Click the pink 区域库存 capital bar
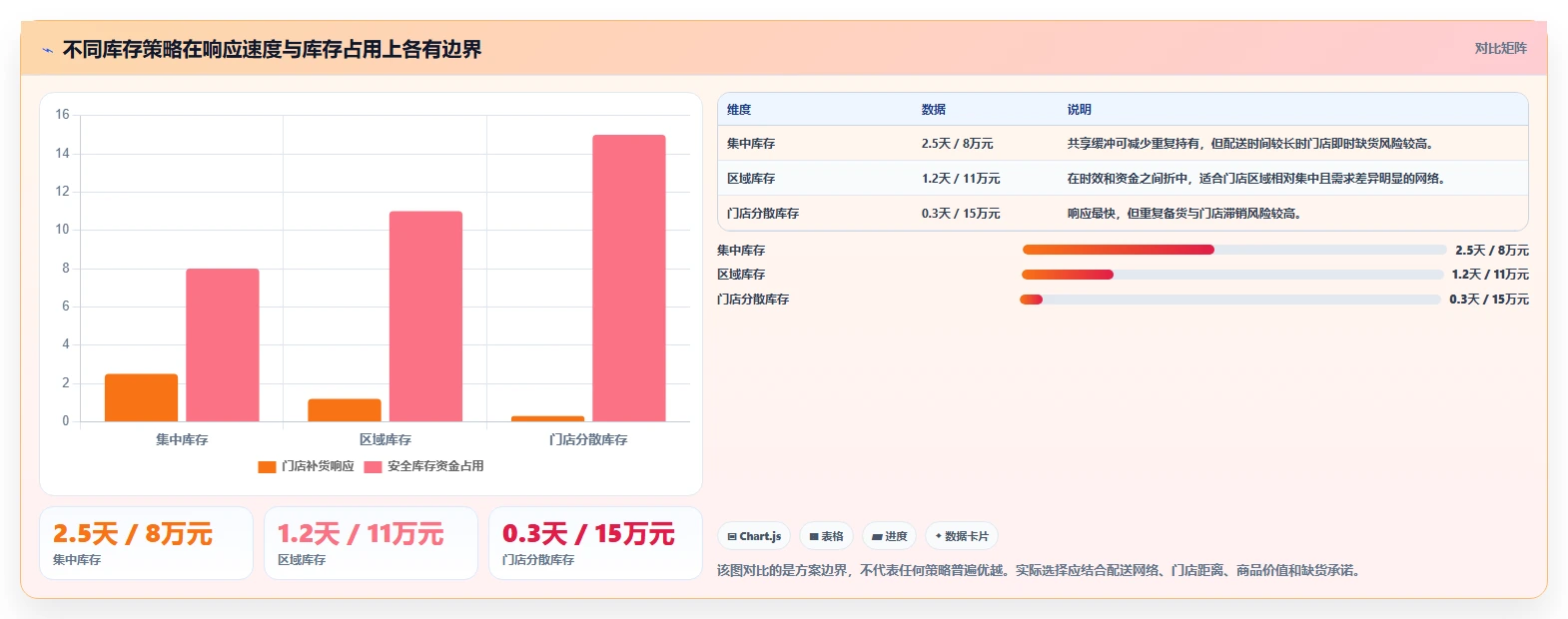Image resolution: width=1568 pixels, height=619 pixels. pyautogui.click(x=425, y=316)
